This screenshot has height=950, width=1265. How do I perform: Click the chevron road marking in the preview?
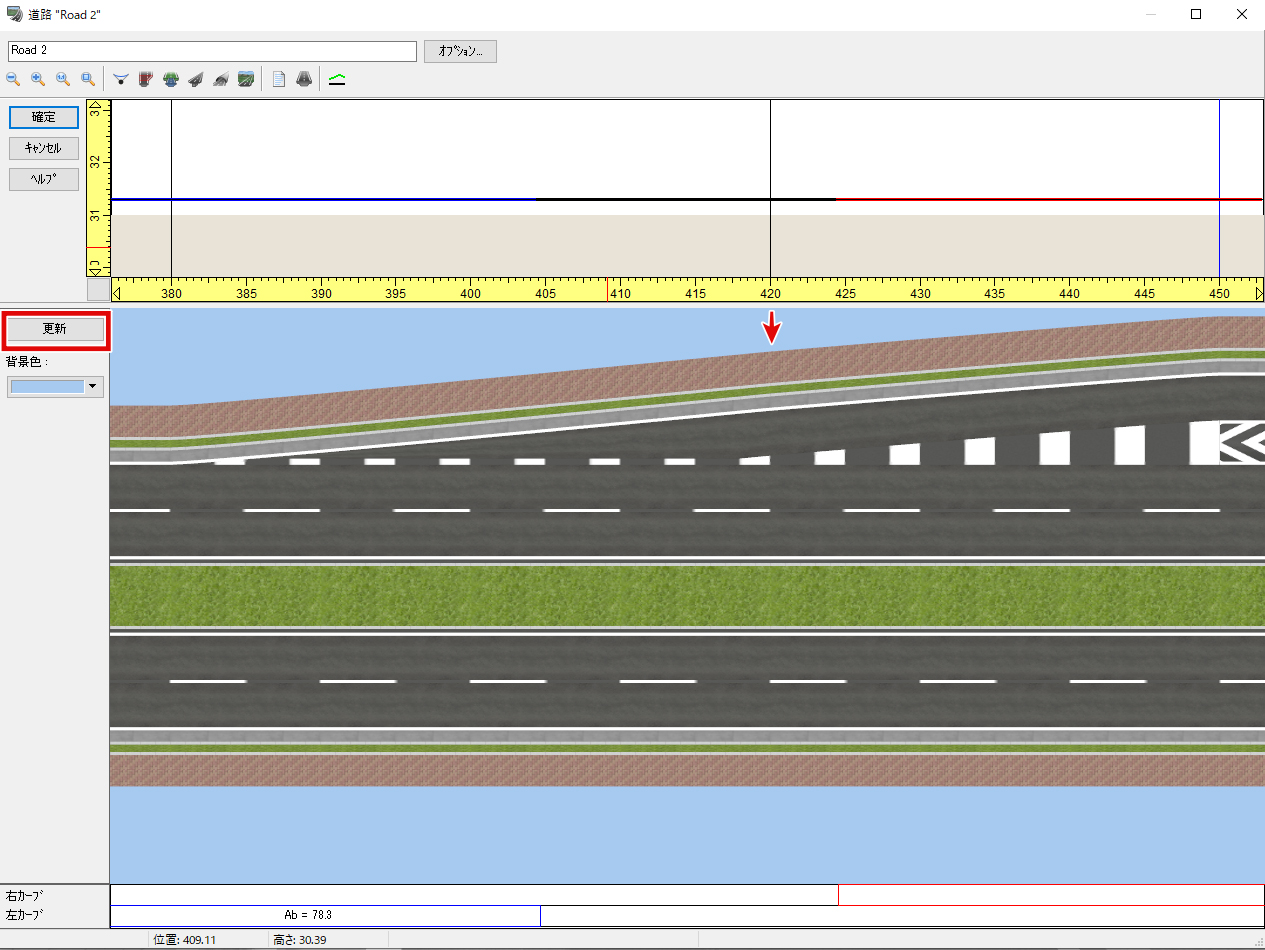pos(1242,441)
